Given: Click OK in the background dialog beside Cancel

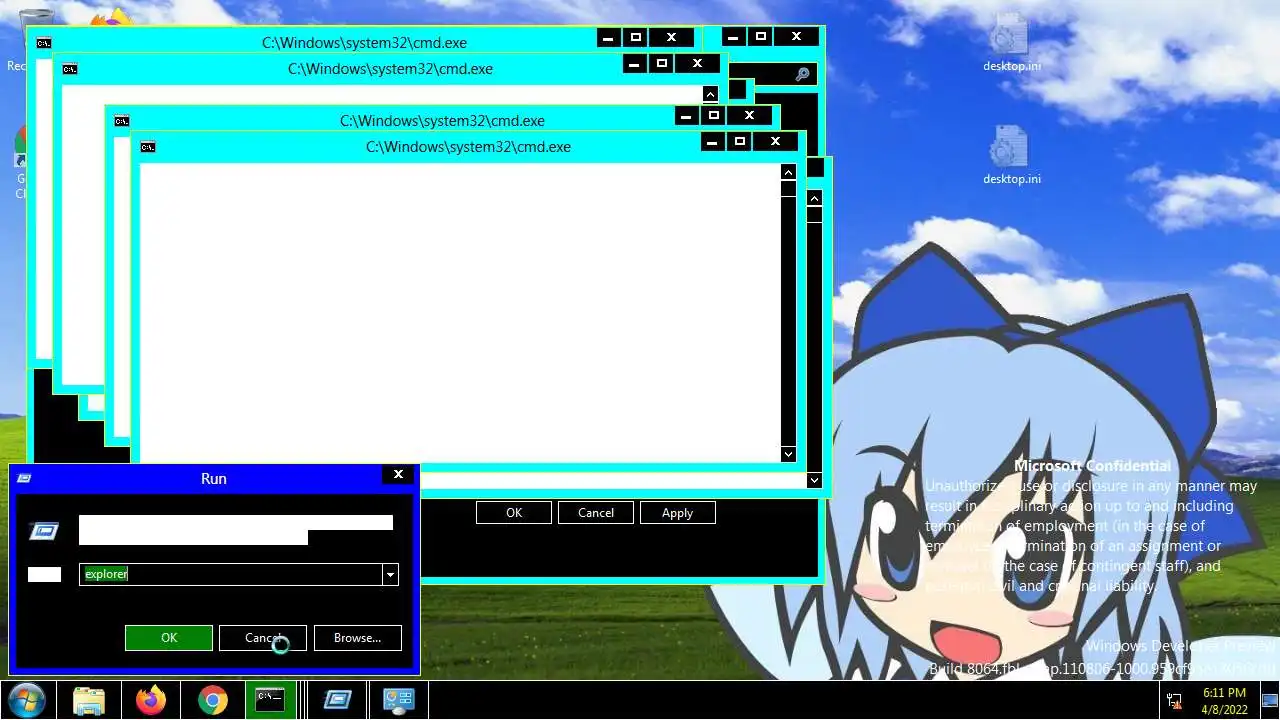Looking at the screenshot, I should click(514, 513).
